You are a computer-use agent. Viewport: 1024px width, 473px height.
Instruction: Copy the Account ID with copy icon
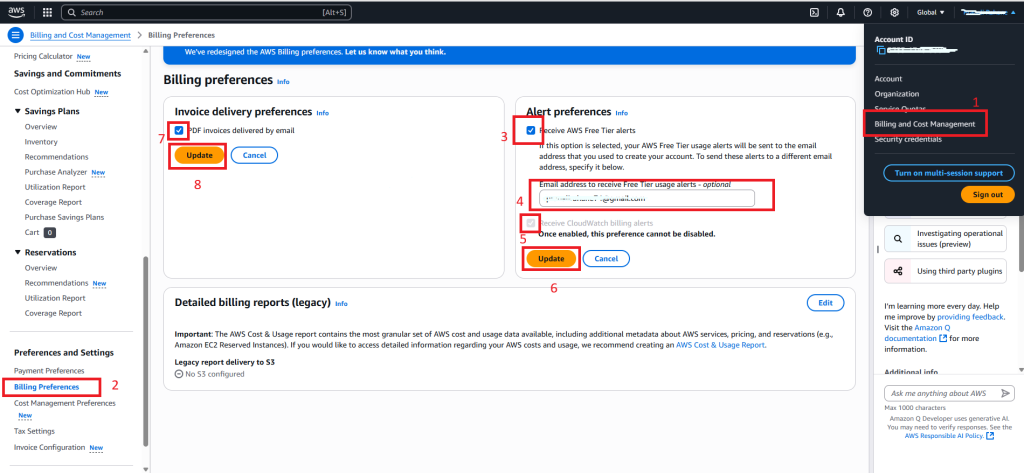coord(881,50)
